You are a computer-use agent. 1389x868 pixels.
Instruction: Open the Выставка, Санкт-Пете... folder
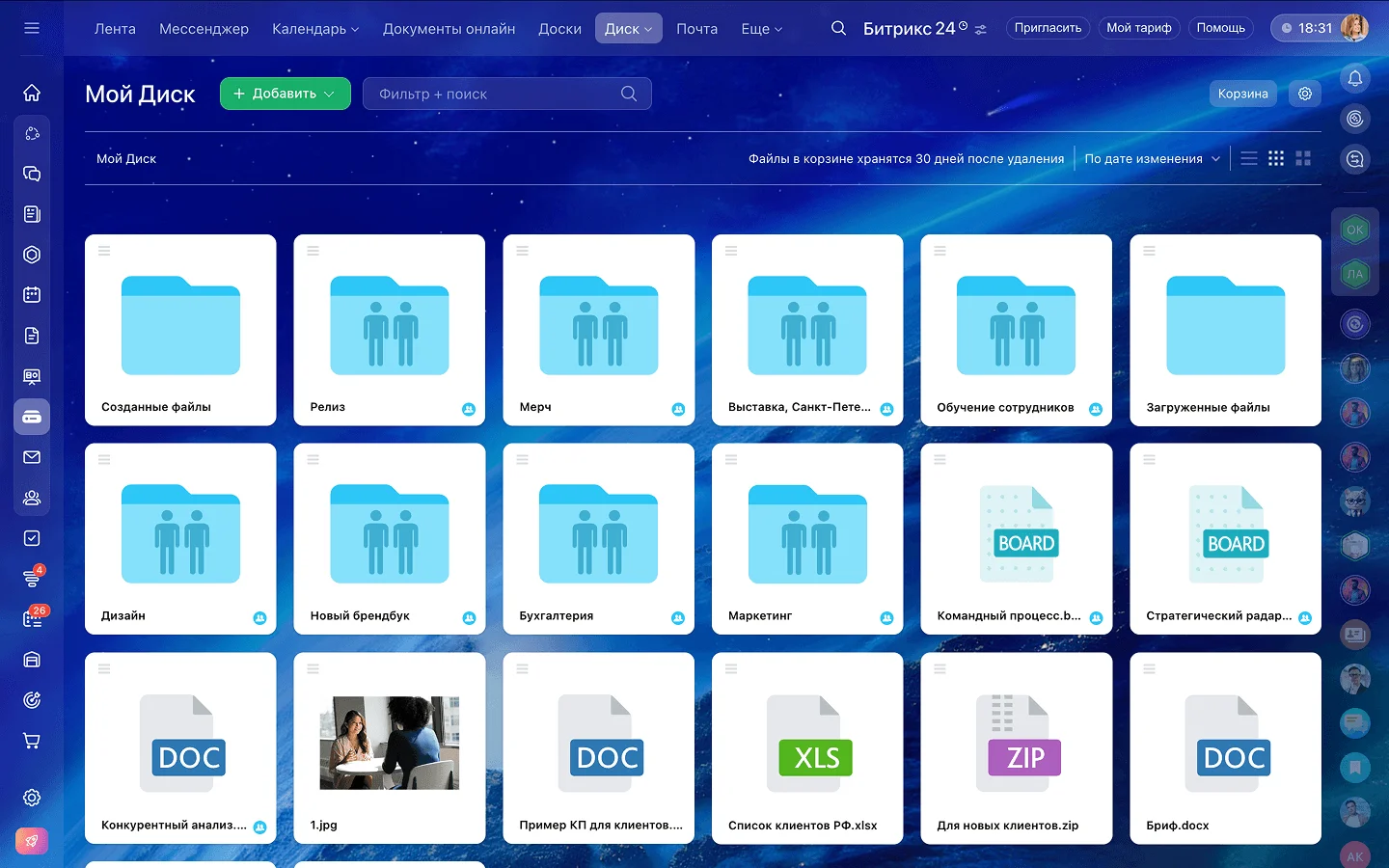(807, 330)
